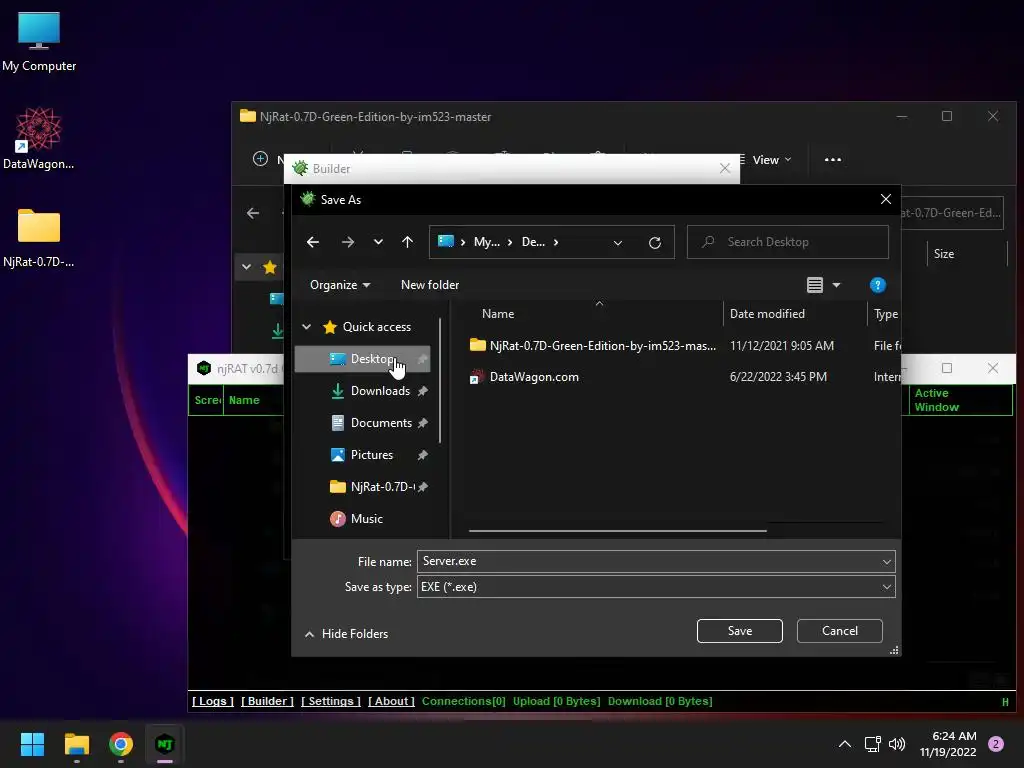
Task: Open My Computer desktop icon
Action: 39,42
